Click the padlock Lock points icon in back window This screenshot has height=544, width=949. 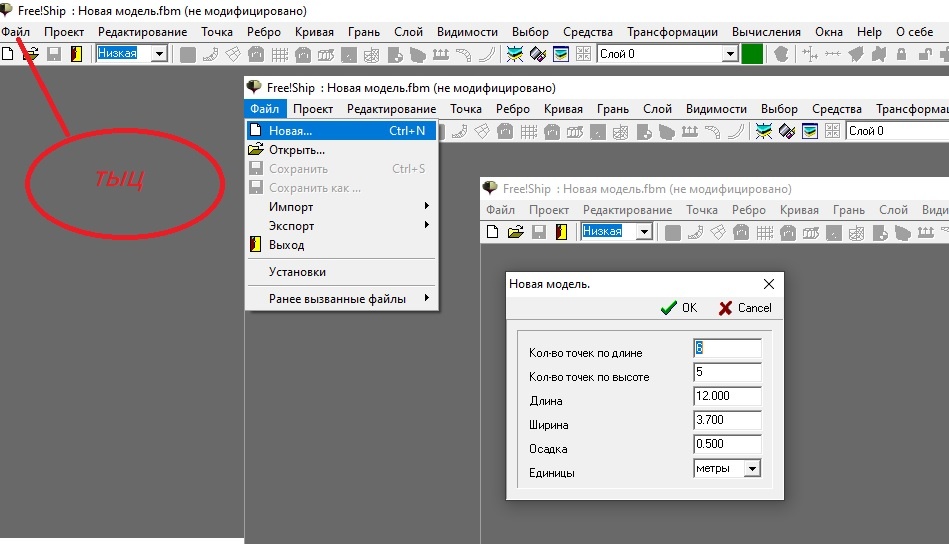click(901, 54)
